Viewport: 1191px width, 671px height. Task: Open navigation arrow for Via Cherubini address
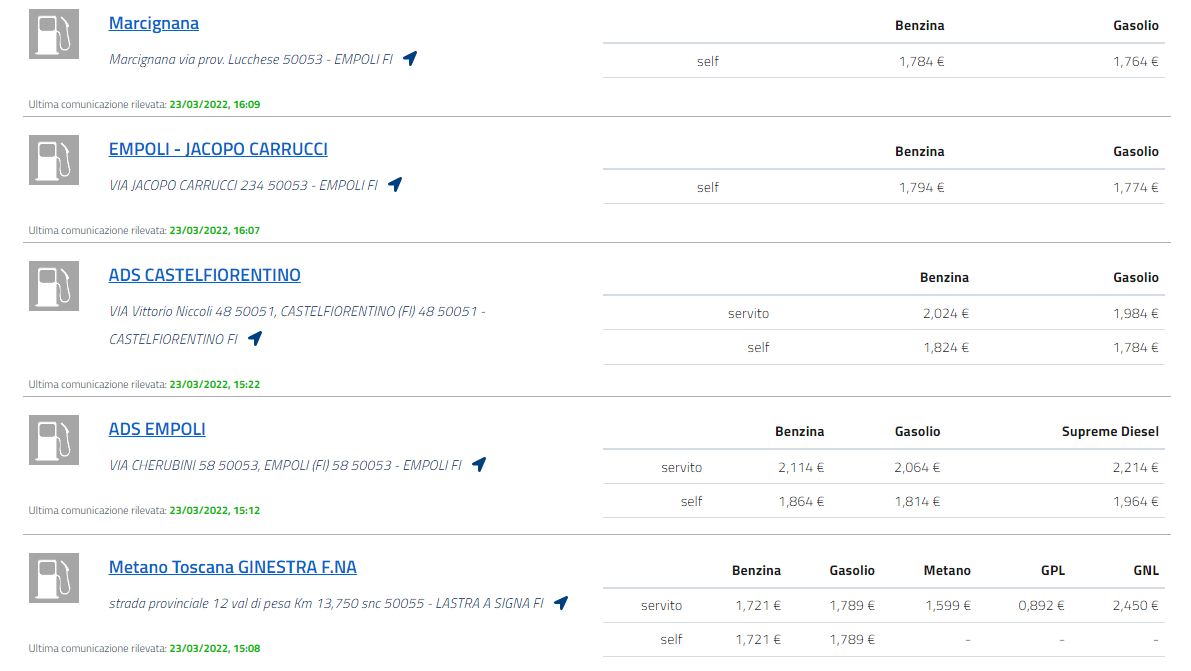[479, 464]
